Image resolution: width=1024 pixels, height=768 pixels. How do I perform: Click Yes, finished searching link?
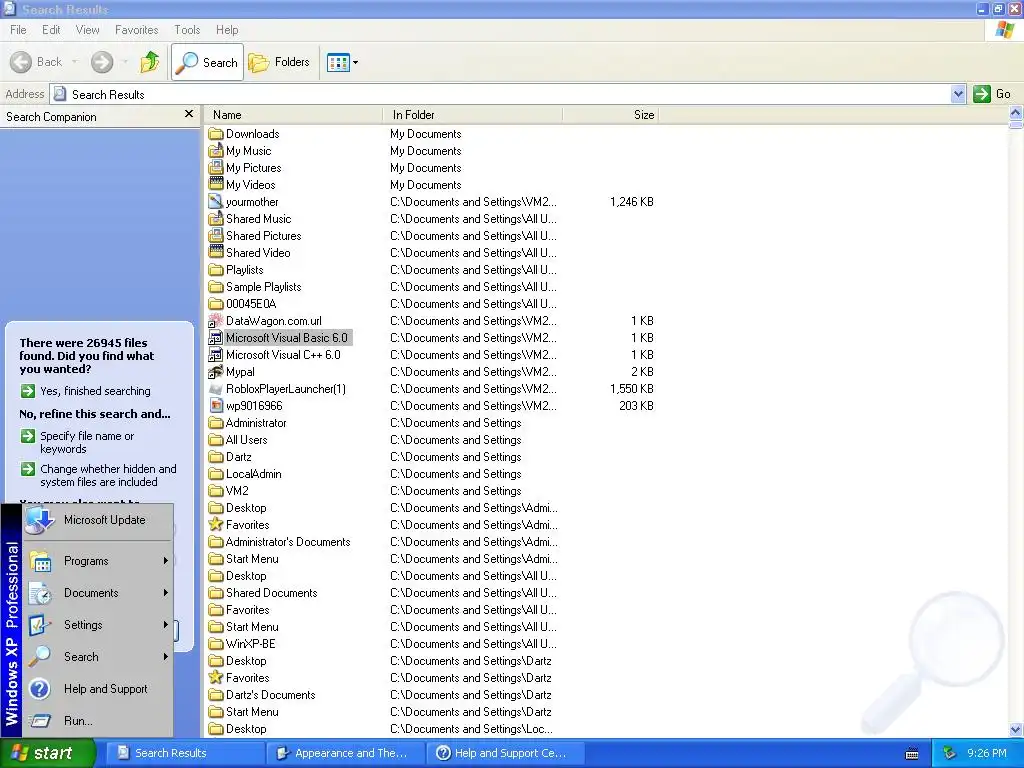click(x=95, y=391)
